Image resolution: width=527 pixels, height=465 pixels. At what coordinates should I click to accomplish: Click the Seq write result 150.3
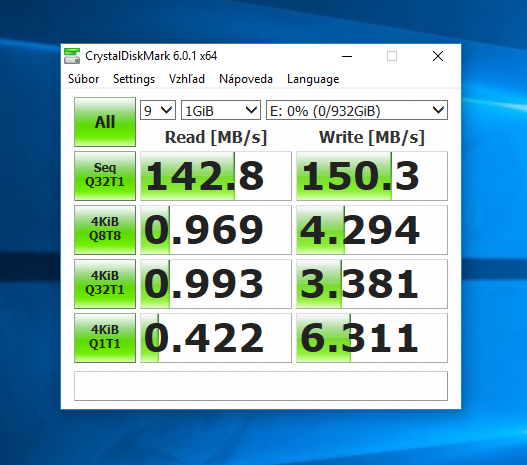click(372, 176)
